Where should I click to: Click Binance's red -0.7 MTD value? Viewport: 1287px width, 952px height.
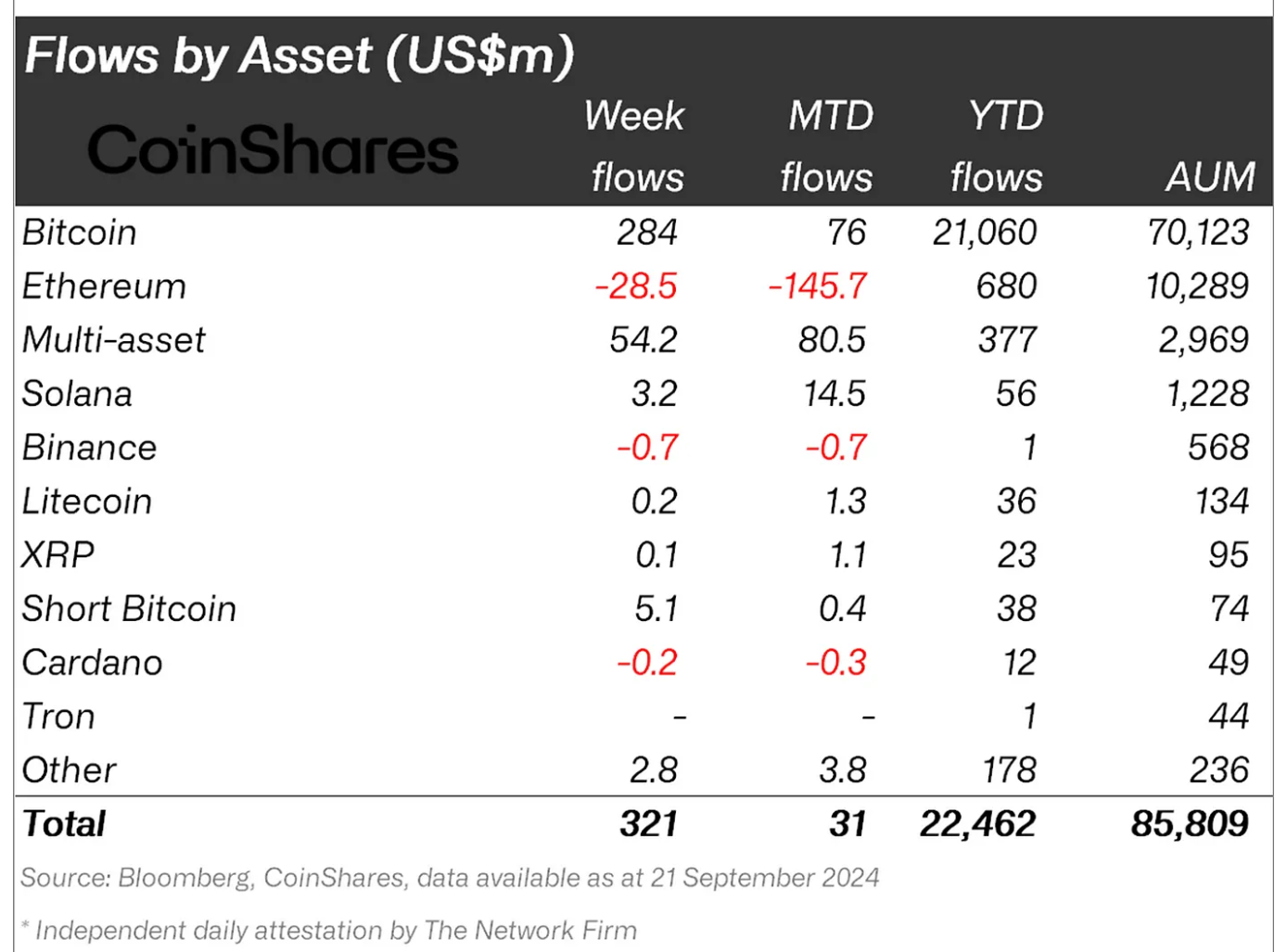coord(835,447)
